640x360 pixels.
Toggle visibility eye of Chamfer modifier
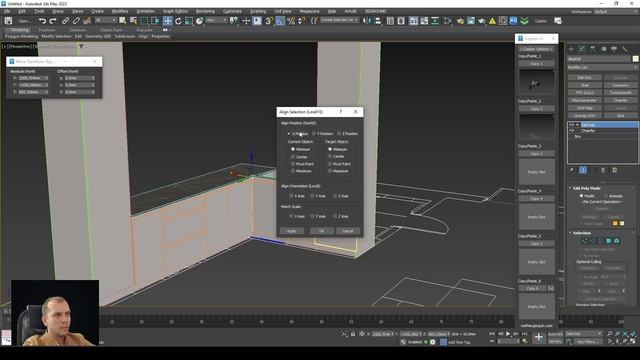(x=572, y=131)
